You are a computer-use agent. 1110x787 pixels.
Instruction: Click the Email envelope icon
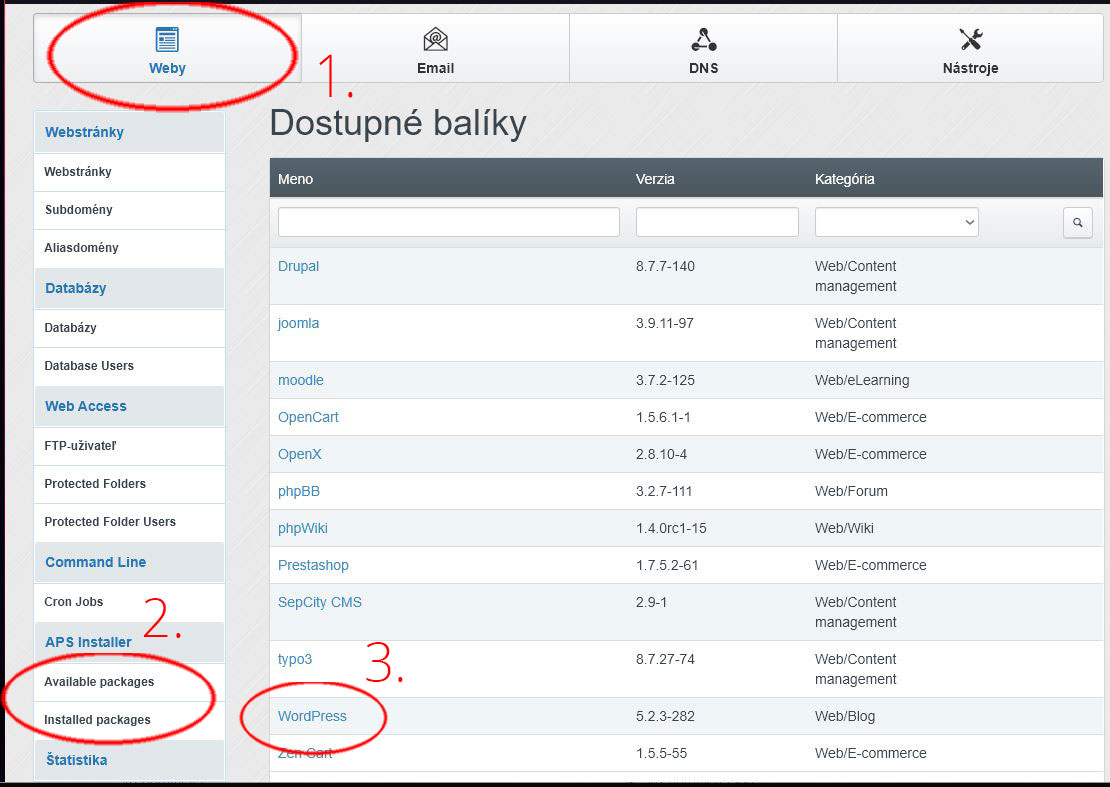click(x=435, y=40)
